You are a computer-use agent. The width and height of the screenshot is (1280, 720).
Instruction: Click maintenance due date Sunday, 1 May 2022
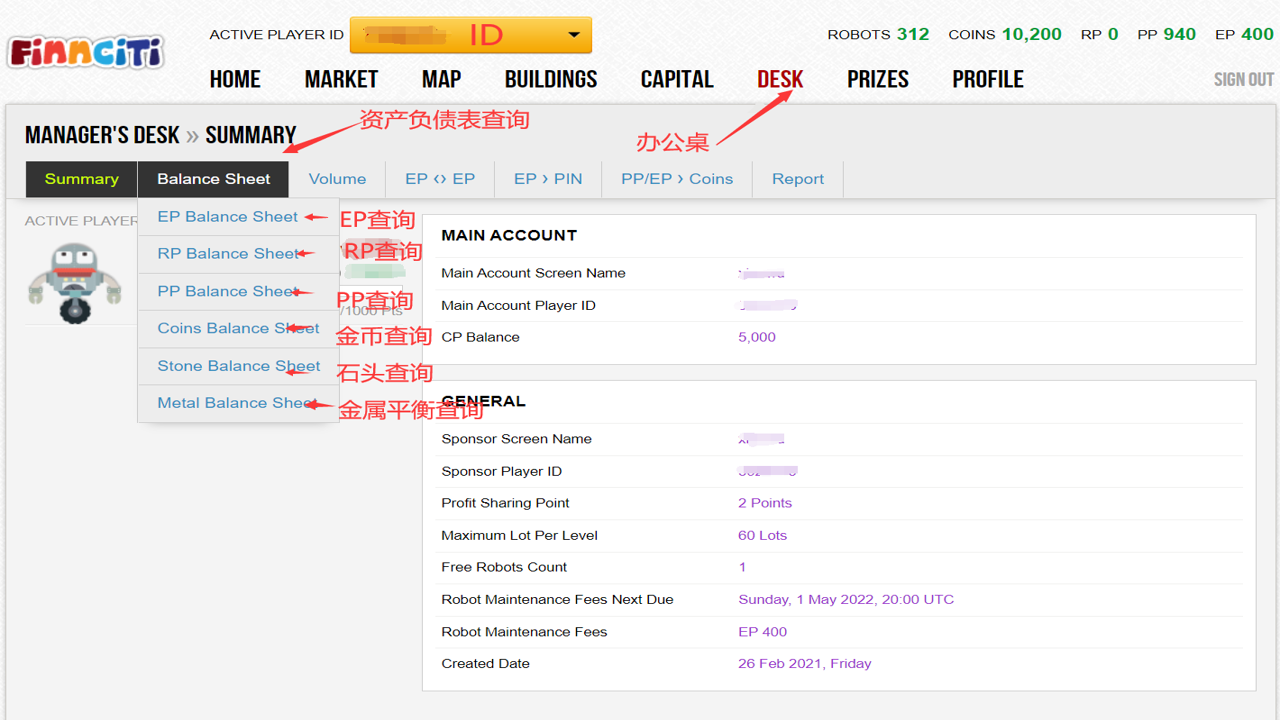click(846, 600)
